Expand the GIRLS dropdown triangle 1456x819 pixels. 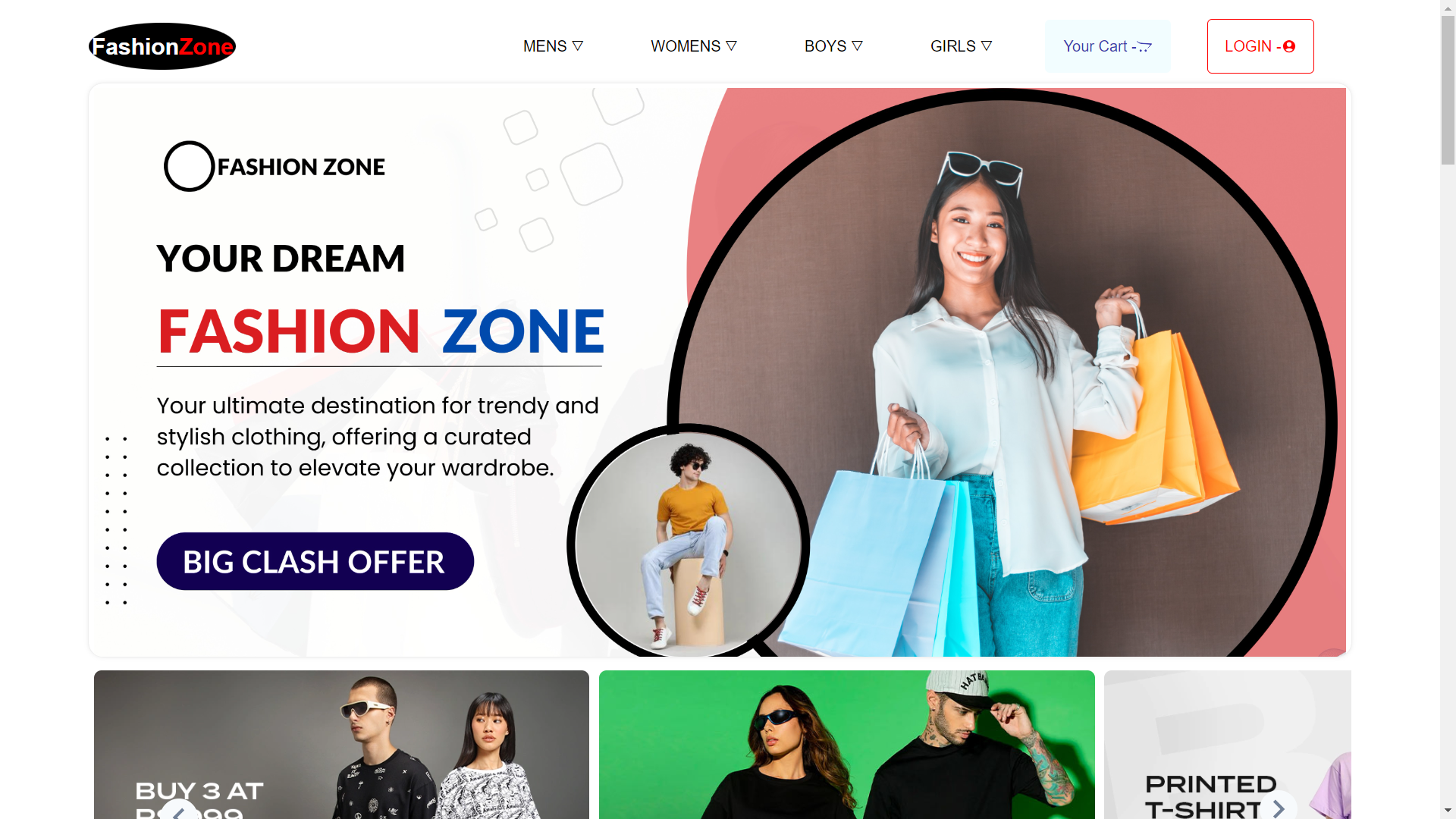pos(987,46)
